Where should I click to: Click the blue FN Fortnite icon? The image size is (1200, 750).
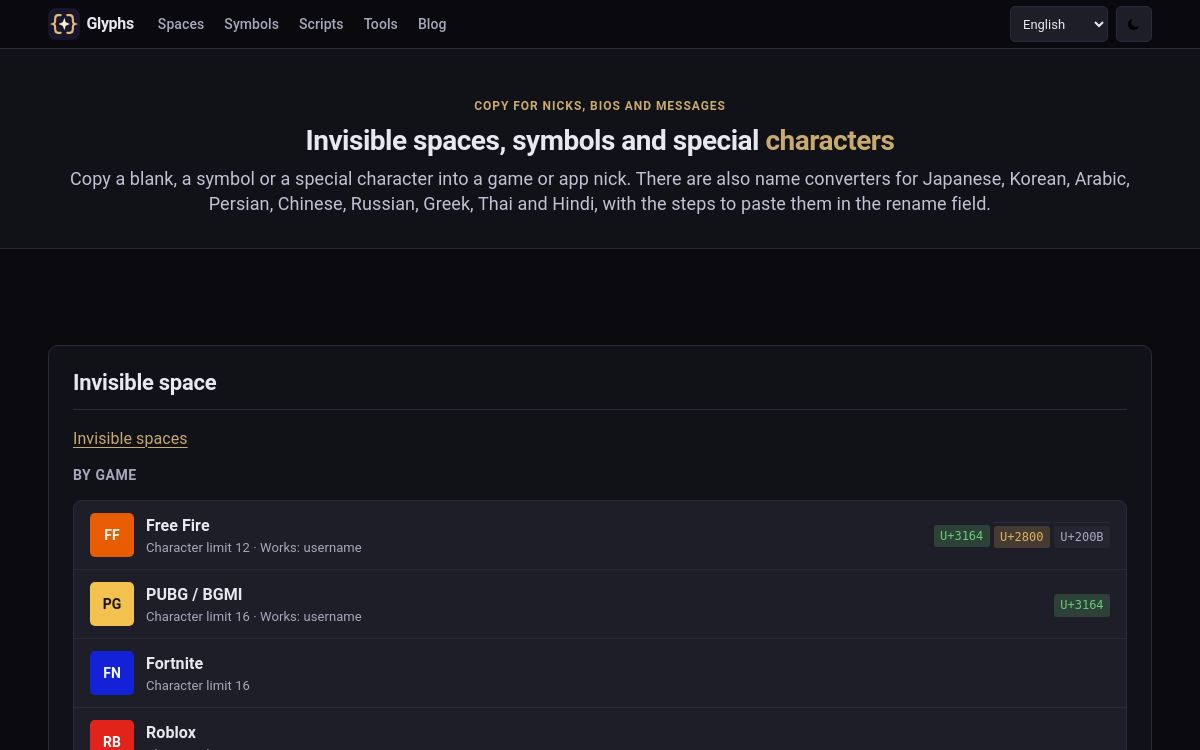(112, 673)
